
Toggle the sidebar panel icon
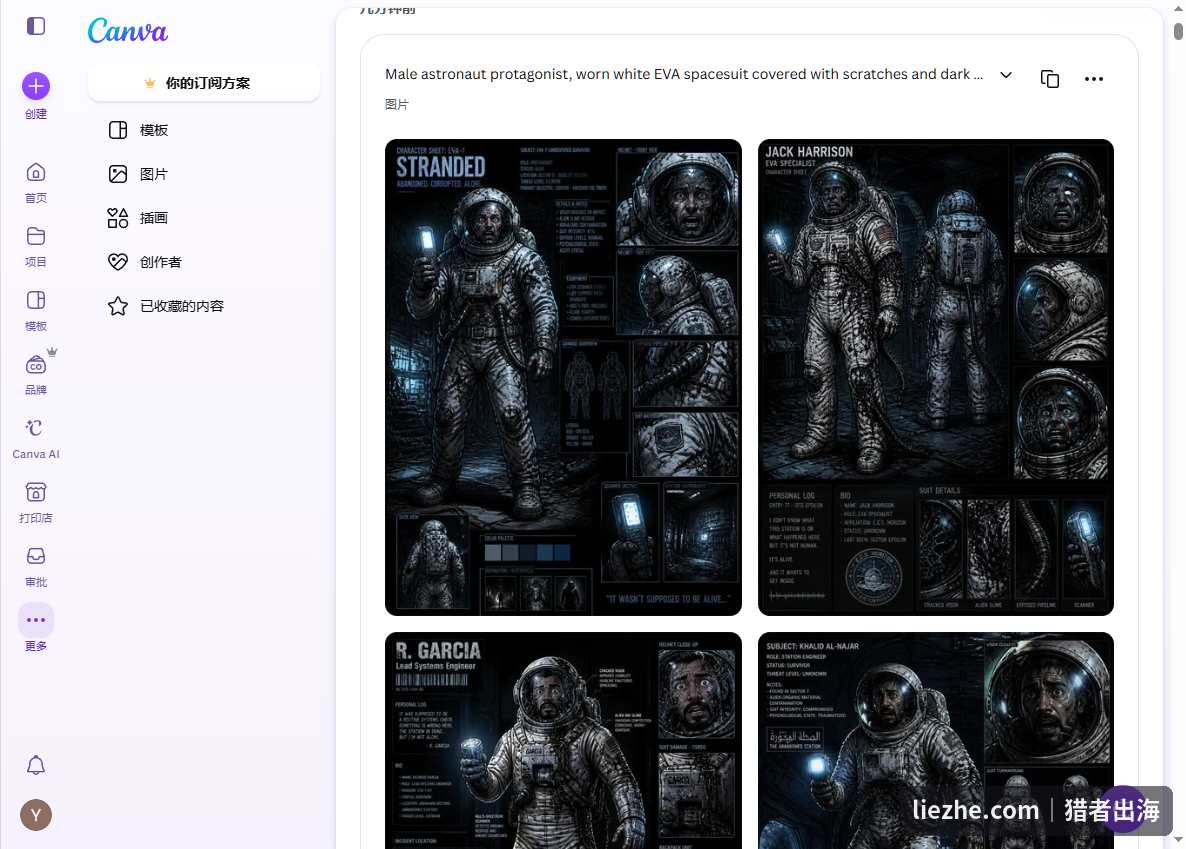pos(36,26)
